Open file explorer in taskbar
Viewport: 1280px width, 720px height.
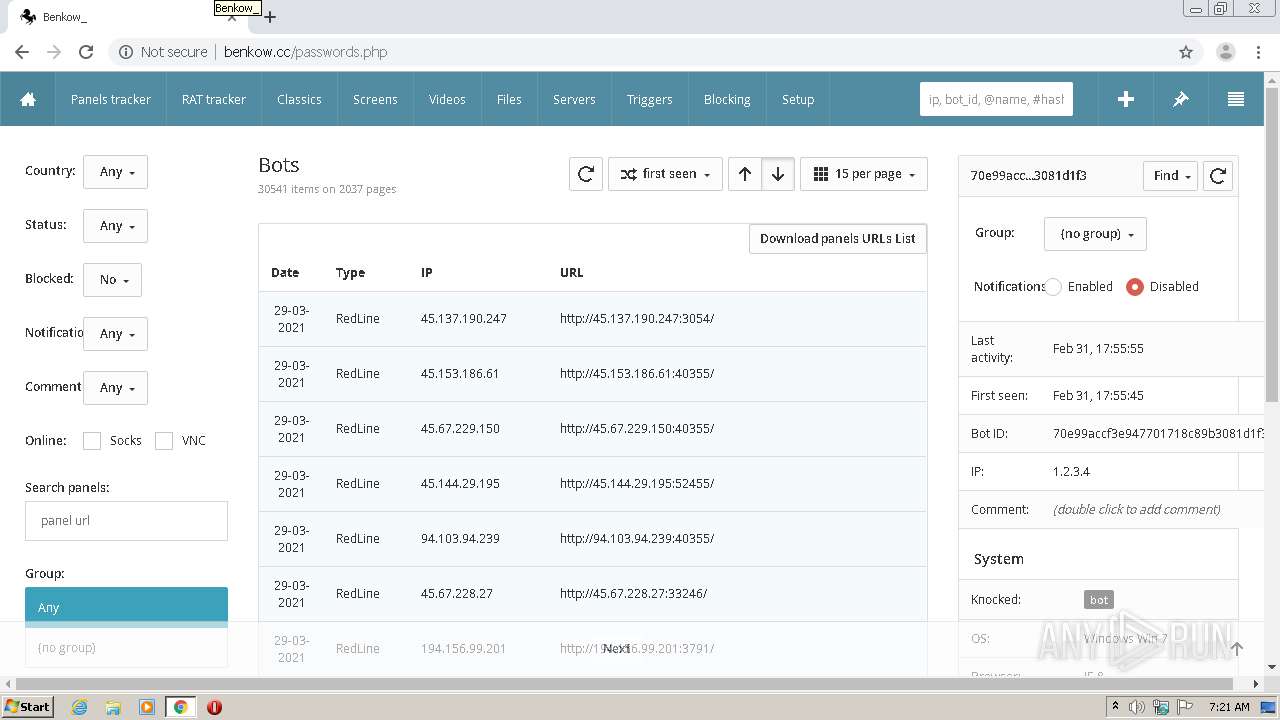[113, 707]
